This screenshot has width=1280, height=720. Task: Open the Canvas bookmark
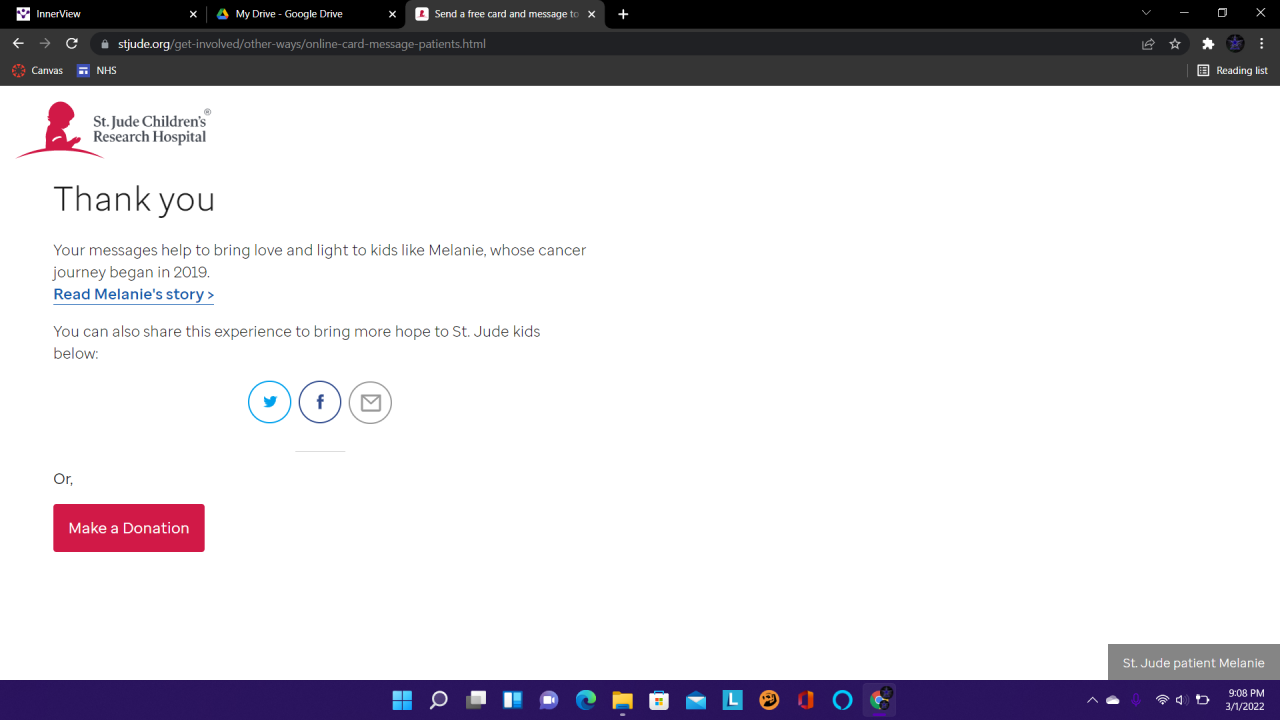37,70
